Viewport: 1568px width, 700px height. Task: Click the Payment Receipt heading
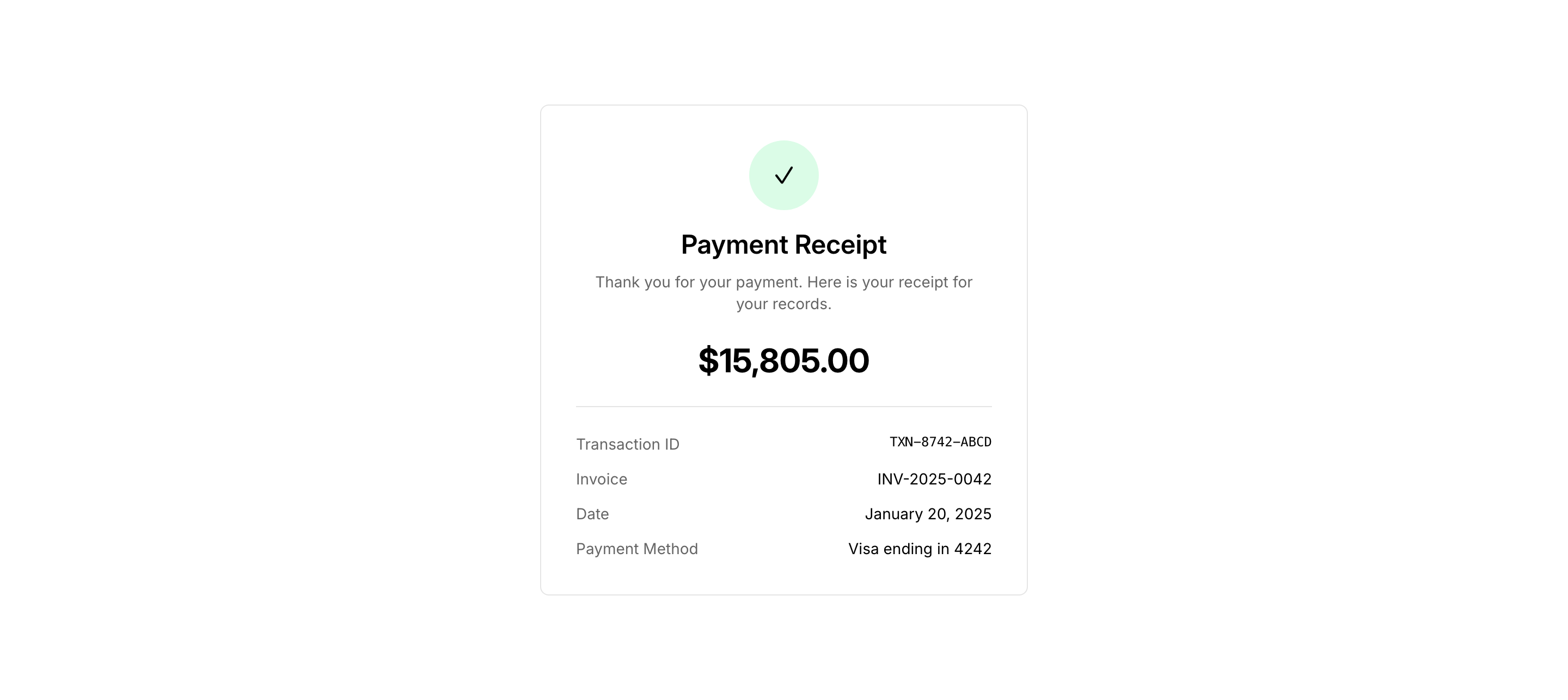click(783, 245)
